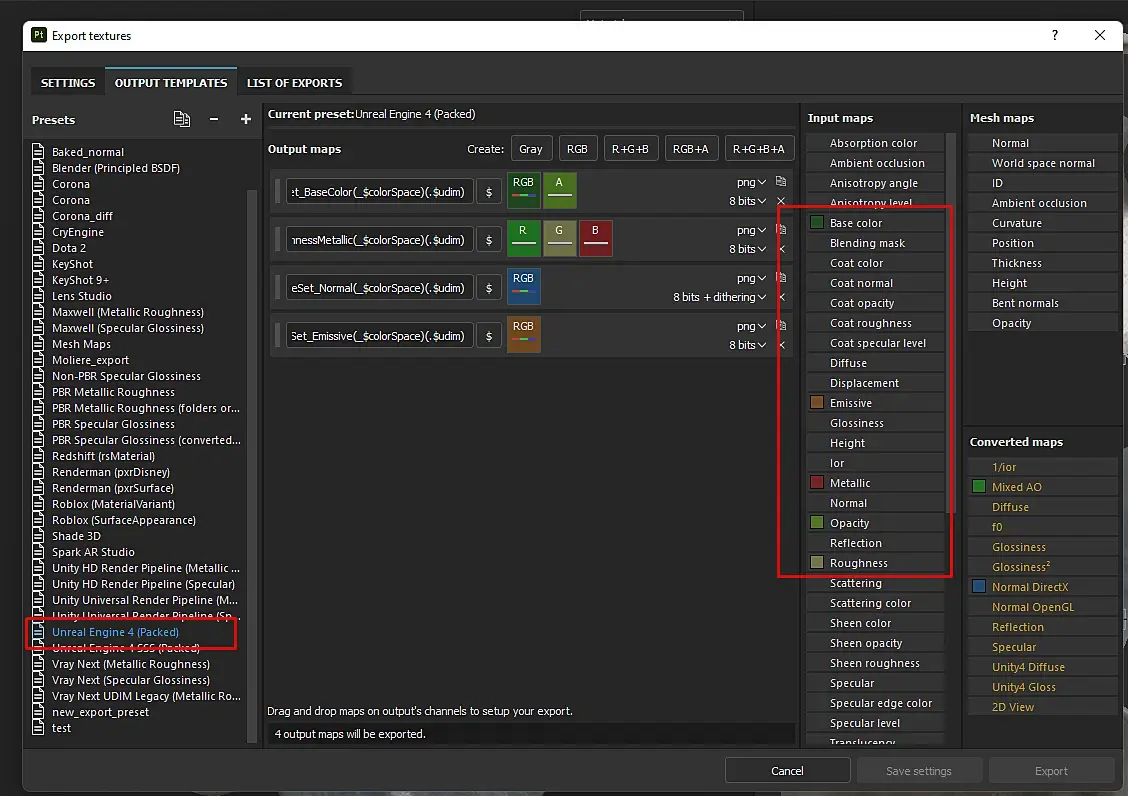Open the 8 bits + dithering dropdown
This screenshot has width=1128, height=796.
coord(719,297)
